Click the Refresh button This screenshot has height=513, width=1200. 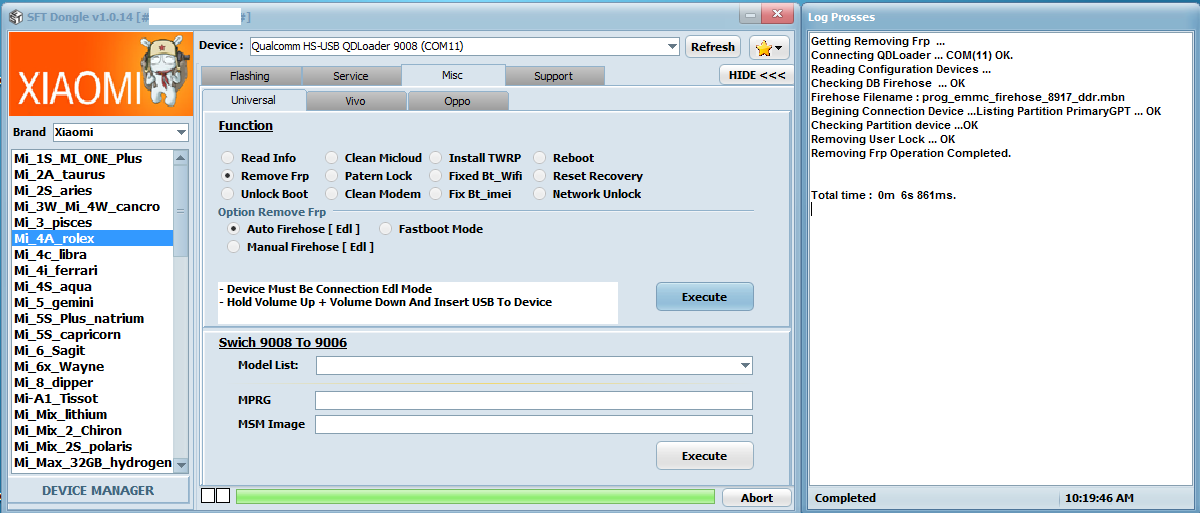point(713,47)
